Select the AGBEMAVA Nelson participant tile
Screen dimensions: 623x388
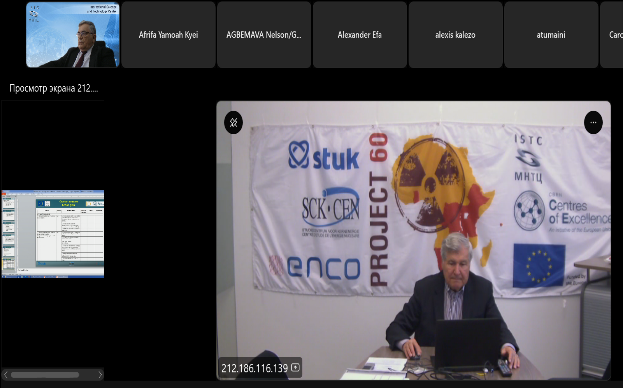pos(264,35)
